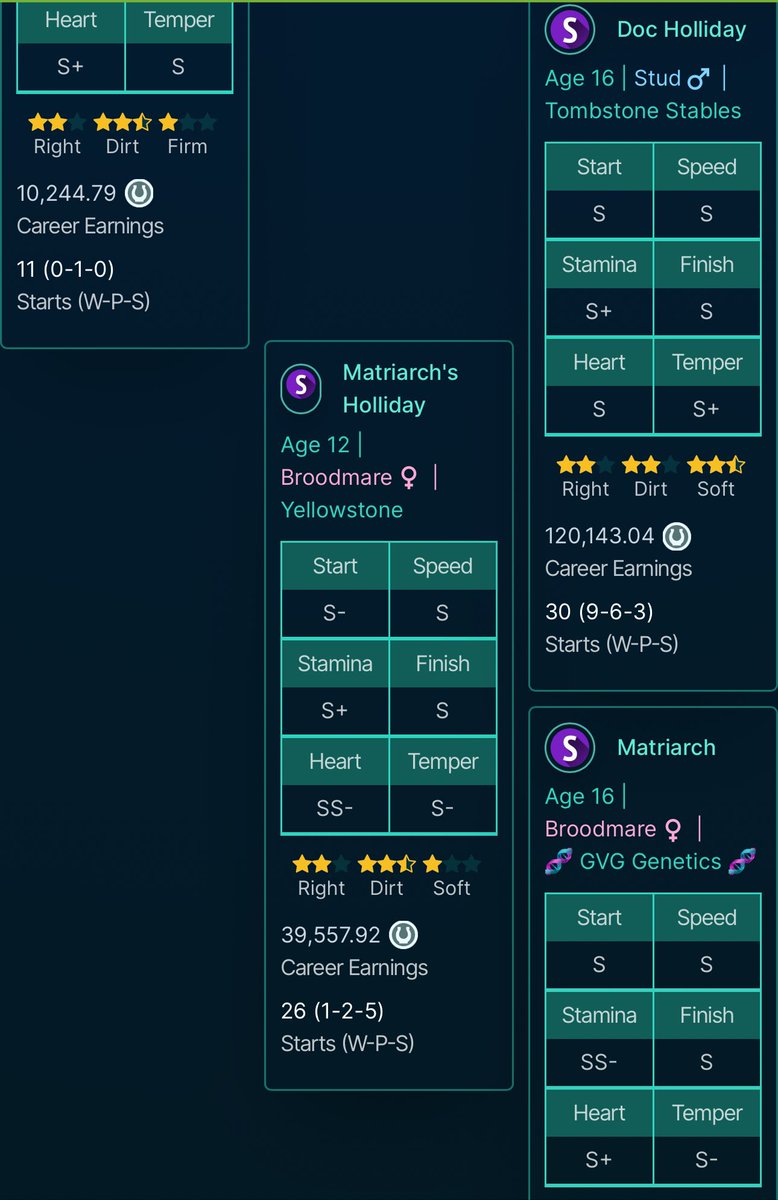Select SS- Heart value for Matriarch's Holliday

pyautogui.click(x=335, y=810)
